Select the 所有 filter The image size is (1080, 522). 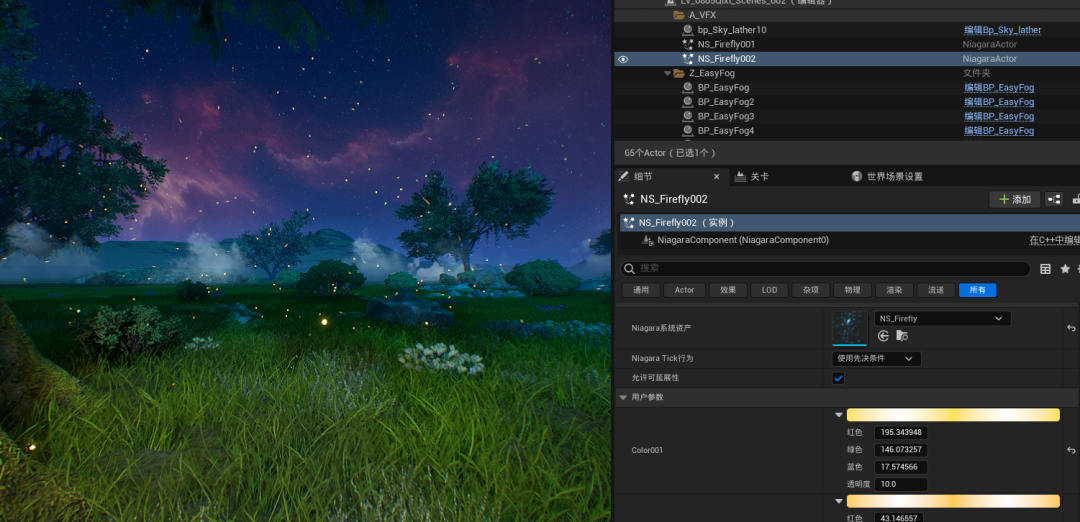pos(977,291)
